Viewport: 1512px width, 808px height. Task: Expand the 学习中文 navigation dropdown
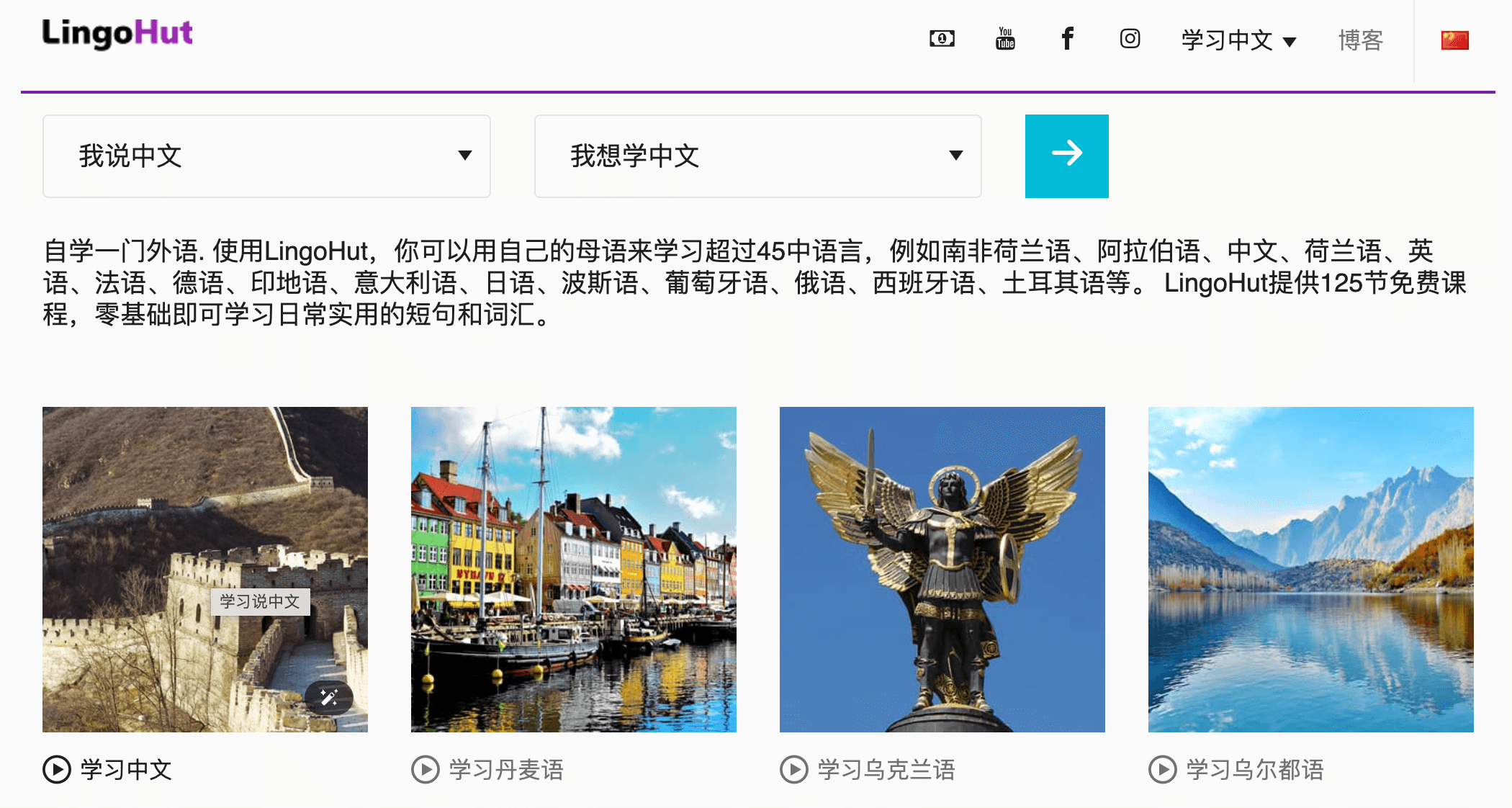coord(1238,40)
